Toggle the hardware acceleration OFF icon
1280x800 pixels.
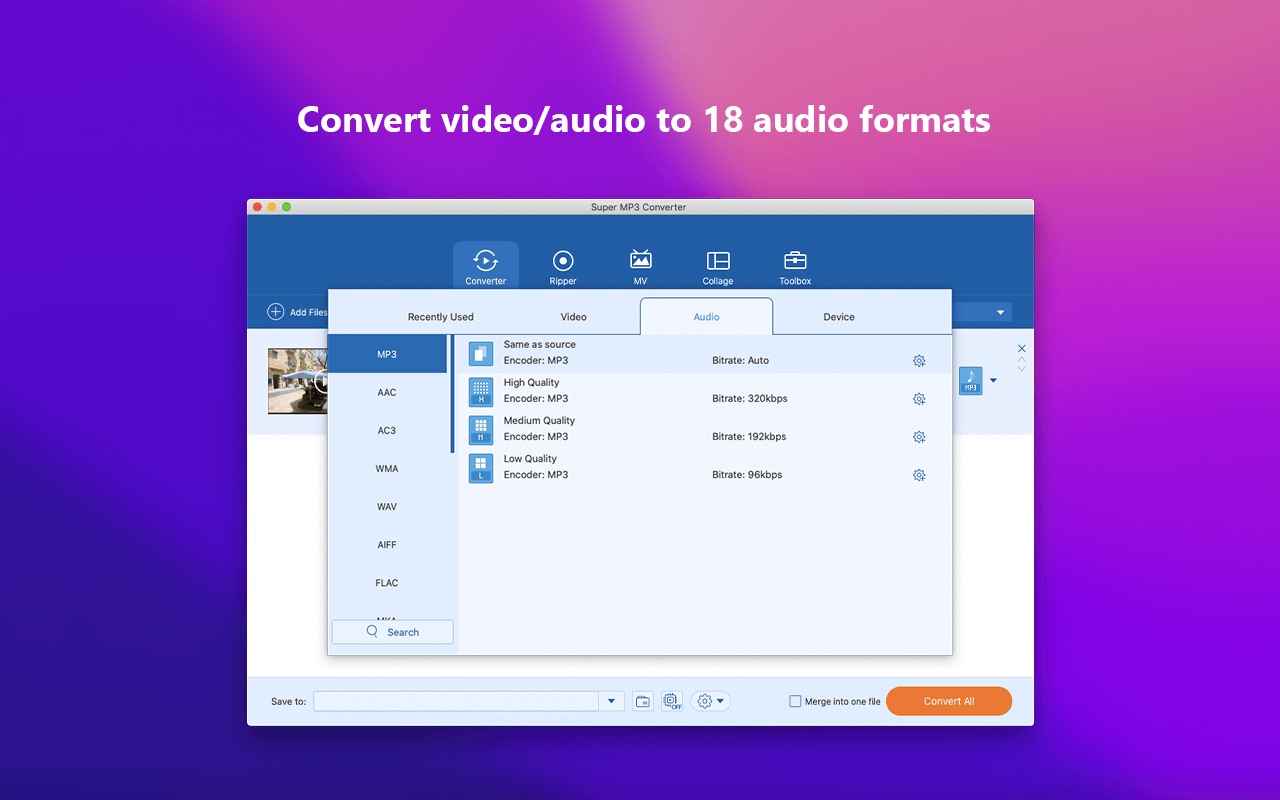(x=672, y=702)
